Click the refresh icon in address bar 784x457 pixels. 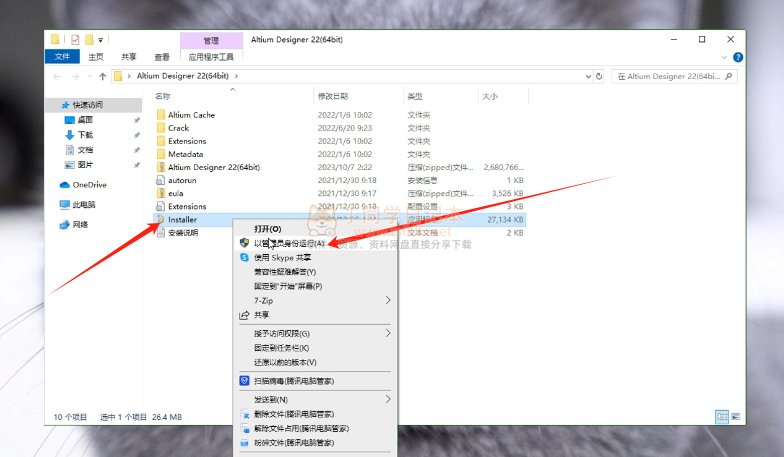(x=599, y=76)
